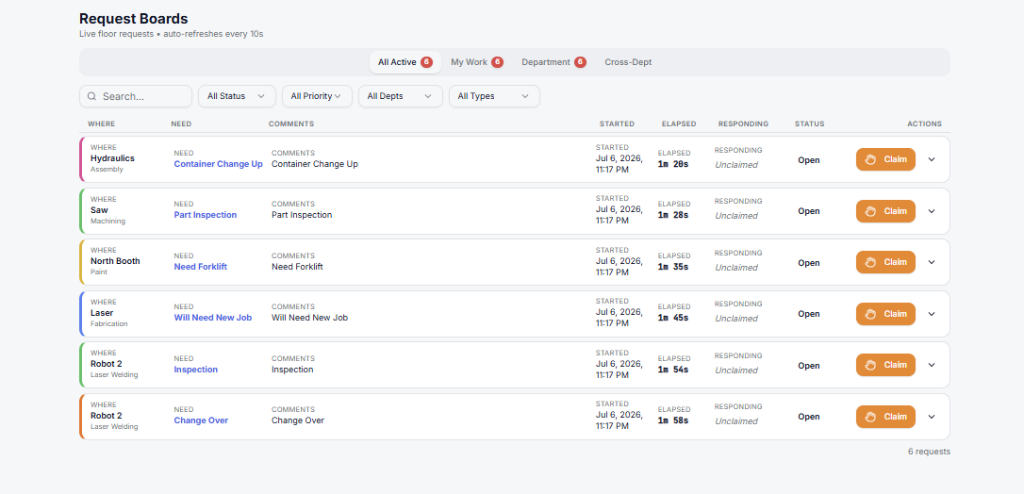Claim the Will Need New Job request

(886, 314)
